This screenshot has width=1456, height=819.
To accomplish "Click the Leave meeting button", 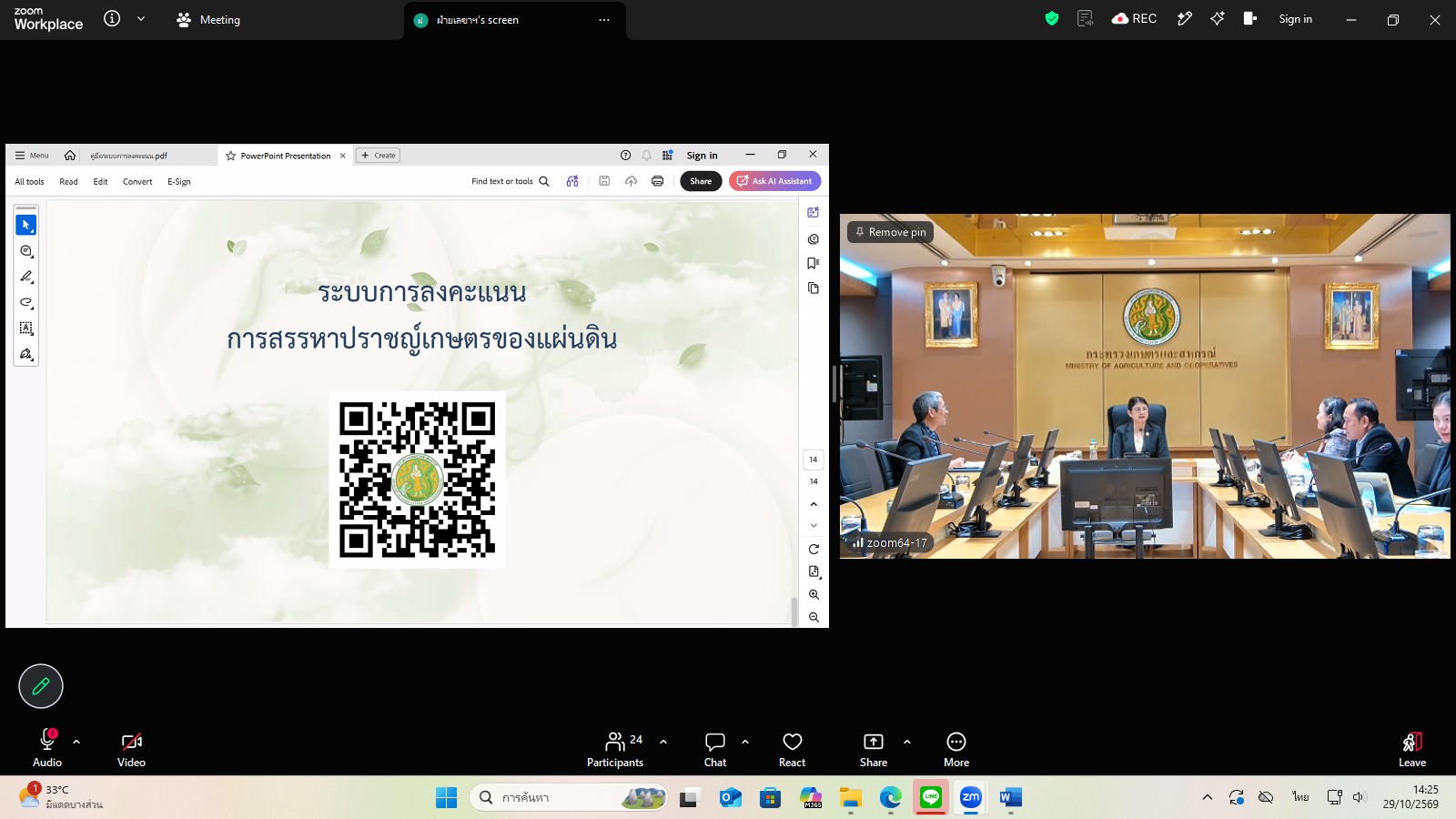I will [1412, 749].
